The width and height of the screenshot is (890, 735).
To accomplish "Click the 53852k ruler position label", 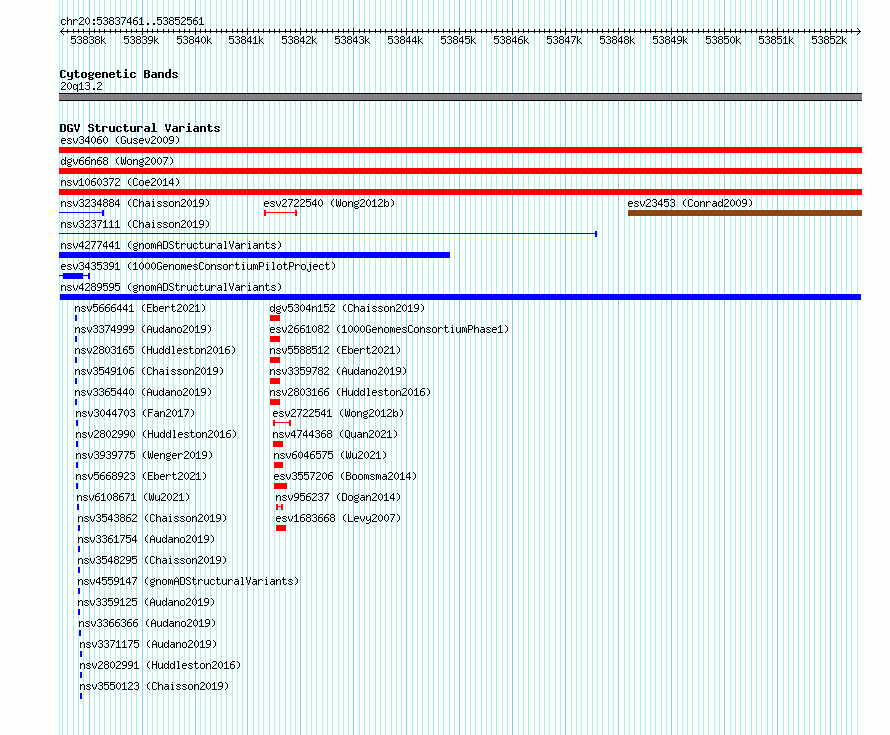I will (x=829, y=40).
